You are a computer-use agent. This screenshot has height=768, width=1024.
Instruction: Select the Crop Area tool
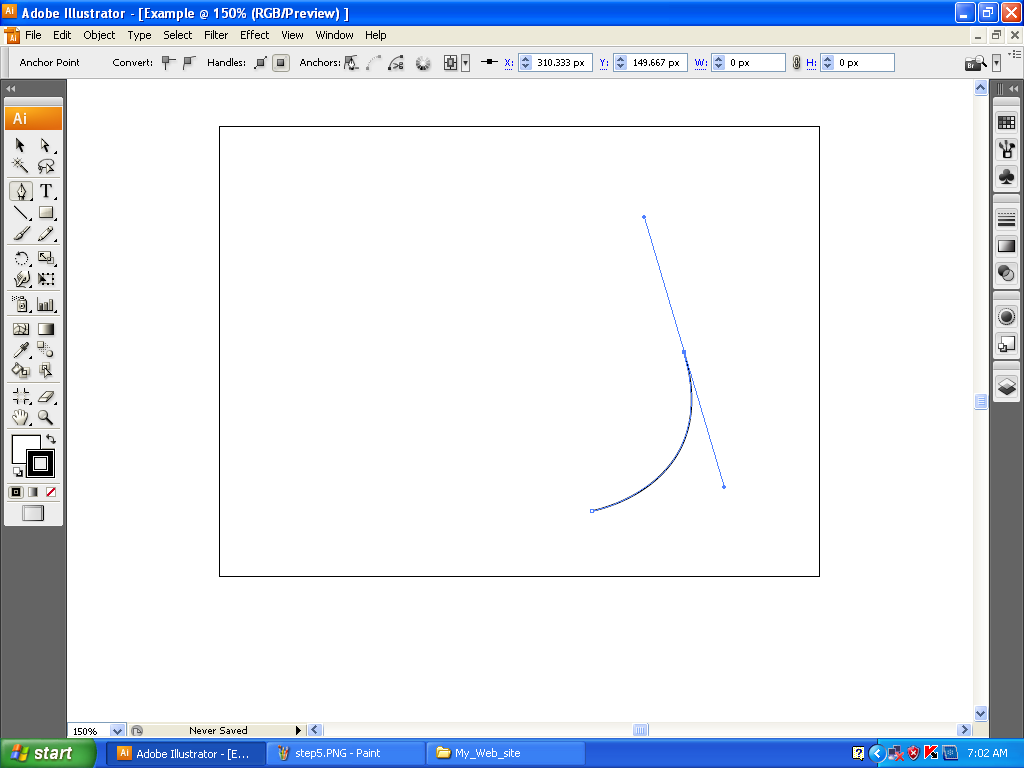pyautogui.click(x=20, y=396)
